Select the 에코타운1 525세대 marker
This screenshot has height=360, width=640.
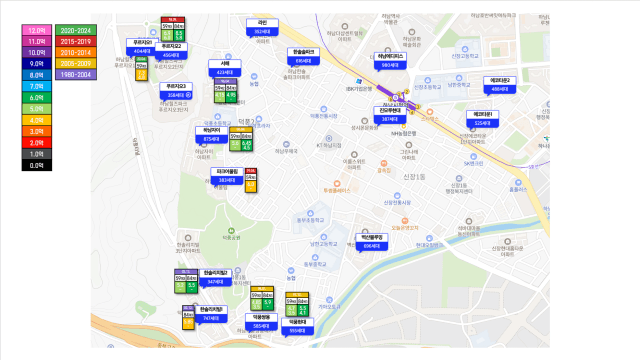482,119
